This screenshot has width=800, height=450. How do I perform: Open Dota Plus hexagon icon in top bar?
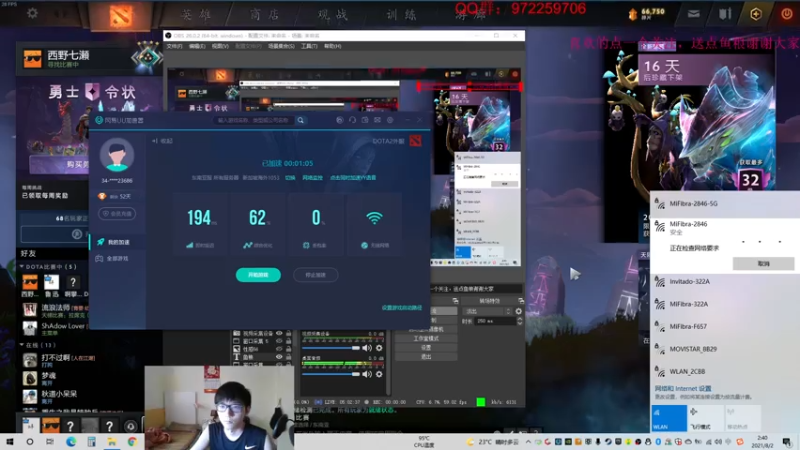[756, 14]
